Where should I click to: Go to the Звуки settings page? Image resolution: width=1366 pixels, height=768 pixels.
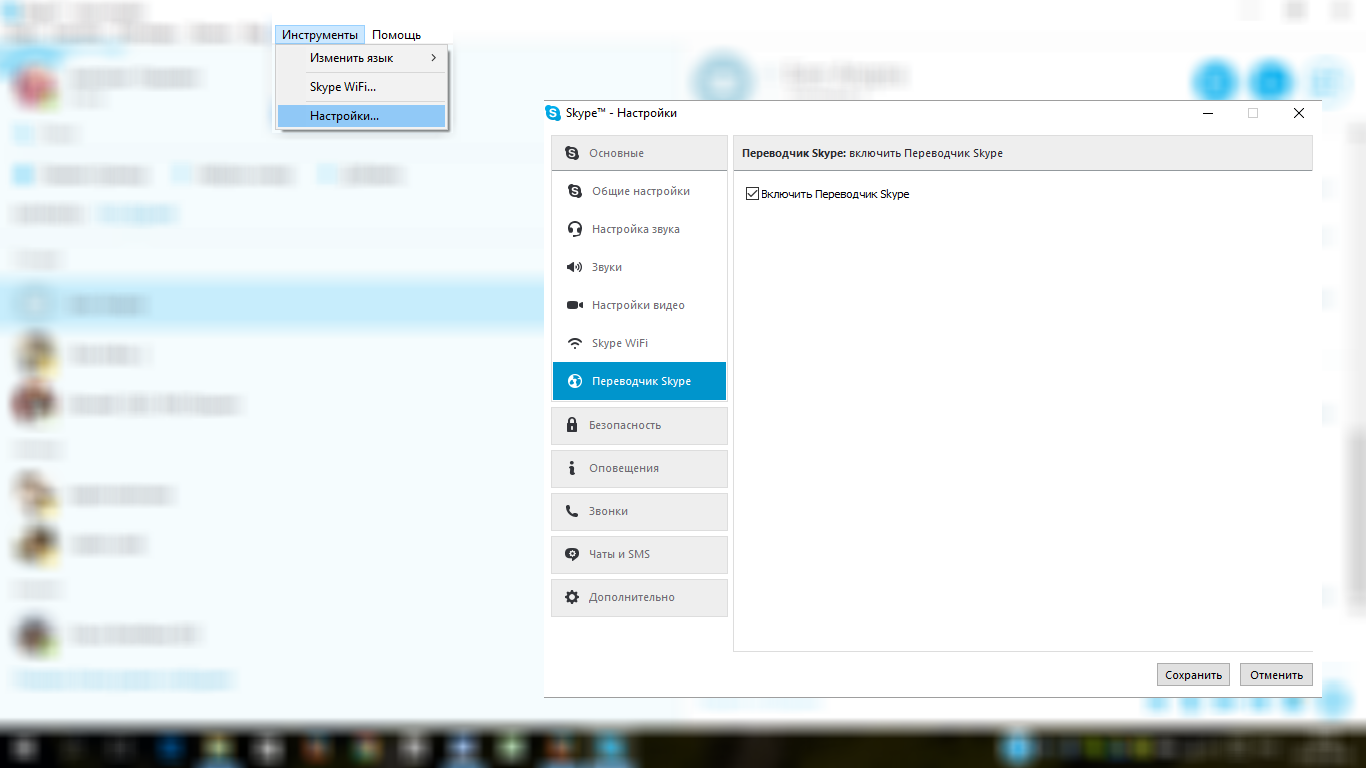point(639,267)
